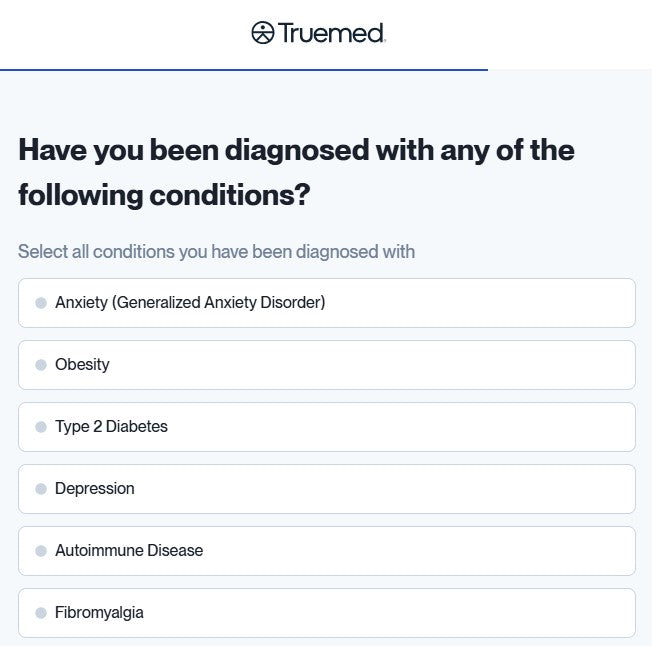The height and width of the screenshot is (646, 652).
Task: Click the 'Depression' label text
Action: pyautogui.click(x=94, y=488)
